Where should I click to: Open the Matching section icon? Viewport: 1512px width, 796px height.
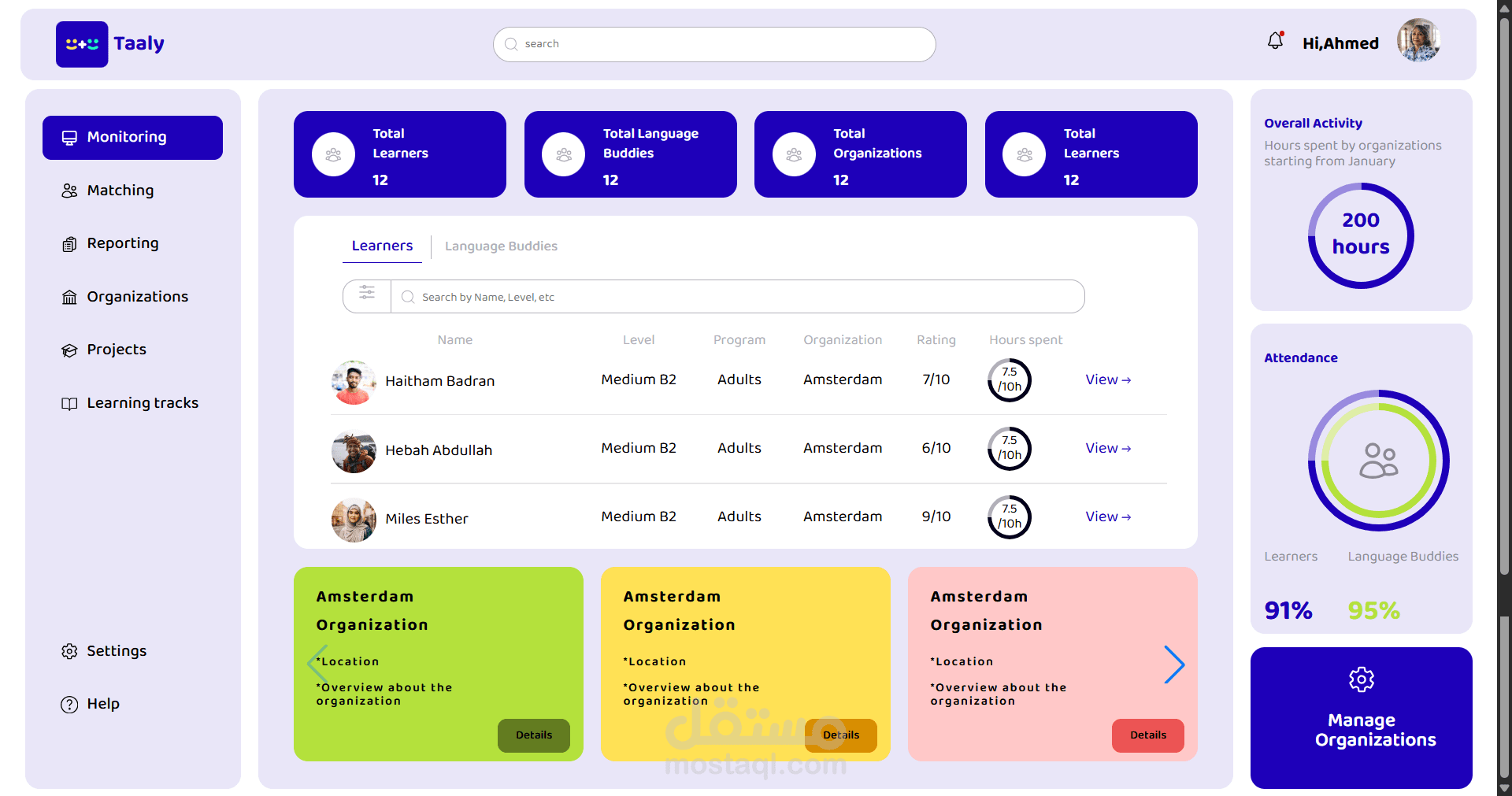[69, 191]
